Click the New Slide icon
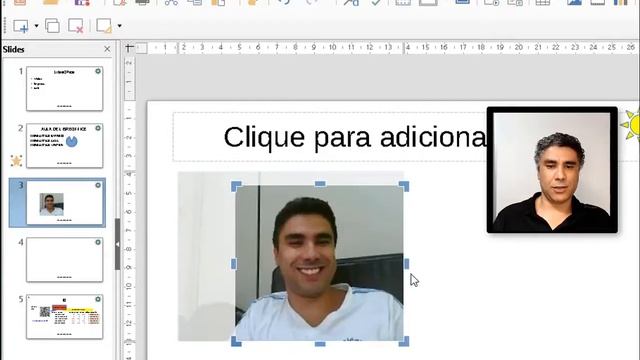 pyautogui.click(x=20, y=26)
